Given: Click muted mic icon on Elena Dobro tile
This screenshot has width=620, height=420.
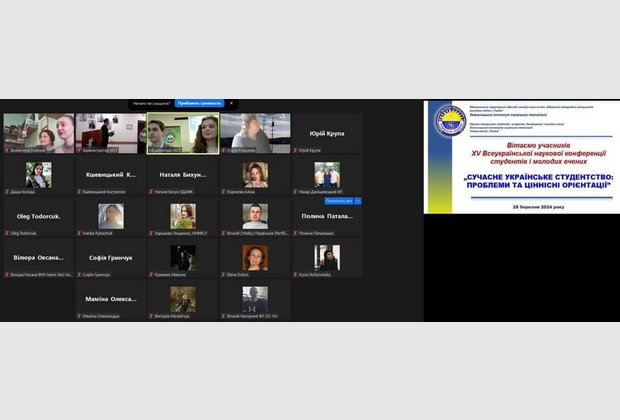Looking at the screenshot, I should (x=223, y=274).
